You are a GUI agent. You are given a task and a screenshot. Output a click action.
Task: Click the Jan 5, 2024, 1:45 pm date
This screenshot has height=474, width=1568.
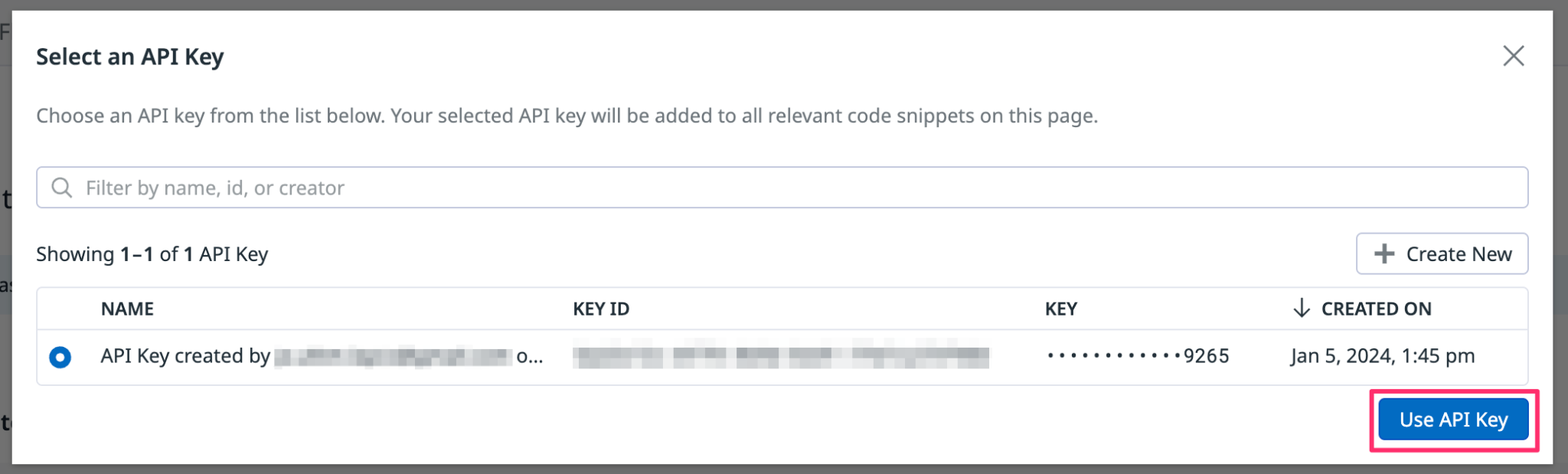point(1382,356)
